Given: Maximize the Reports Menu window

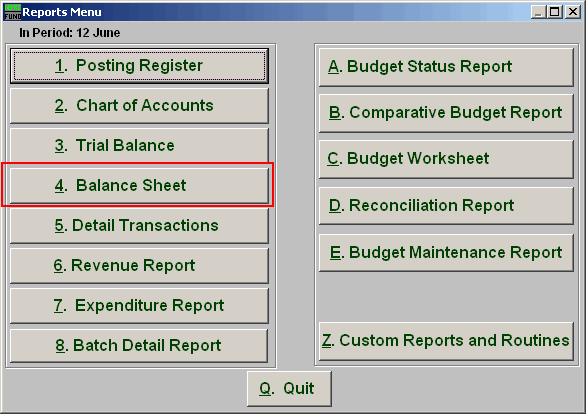Looking at the screenshot, I should pyautogui.click(x=555, y=12).
